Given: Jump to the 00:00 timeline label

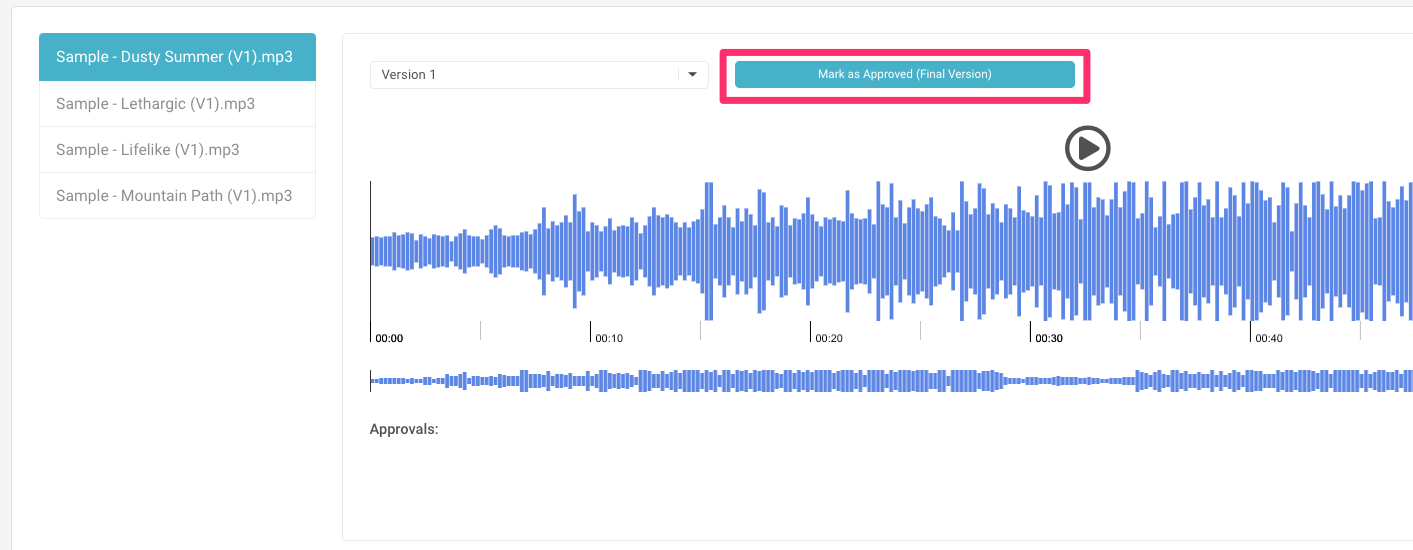Looking at the screenshot, I should tap(389, 338).
